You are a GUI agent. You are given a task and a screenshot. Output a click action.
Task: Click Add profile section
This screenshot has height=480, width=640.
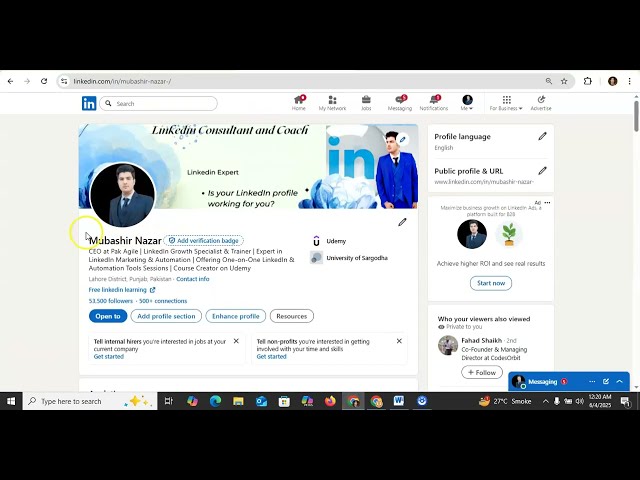pos(166,316)
